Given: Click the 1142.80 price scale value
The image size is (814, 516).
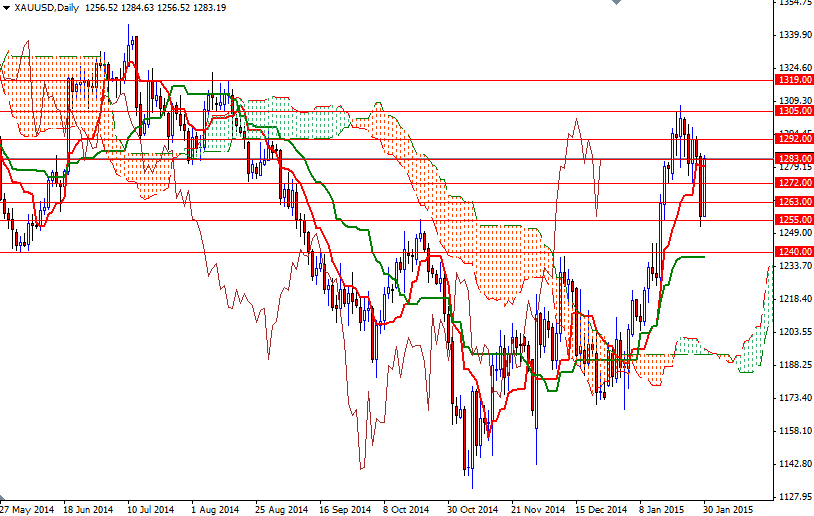Looking at the screenshot, I should [795, 464].
